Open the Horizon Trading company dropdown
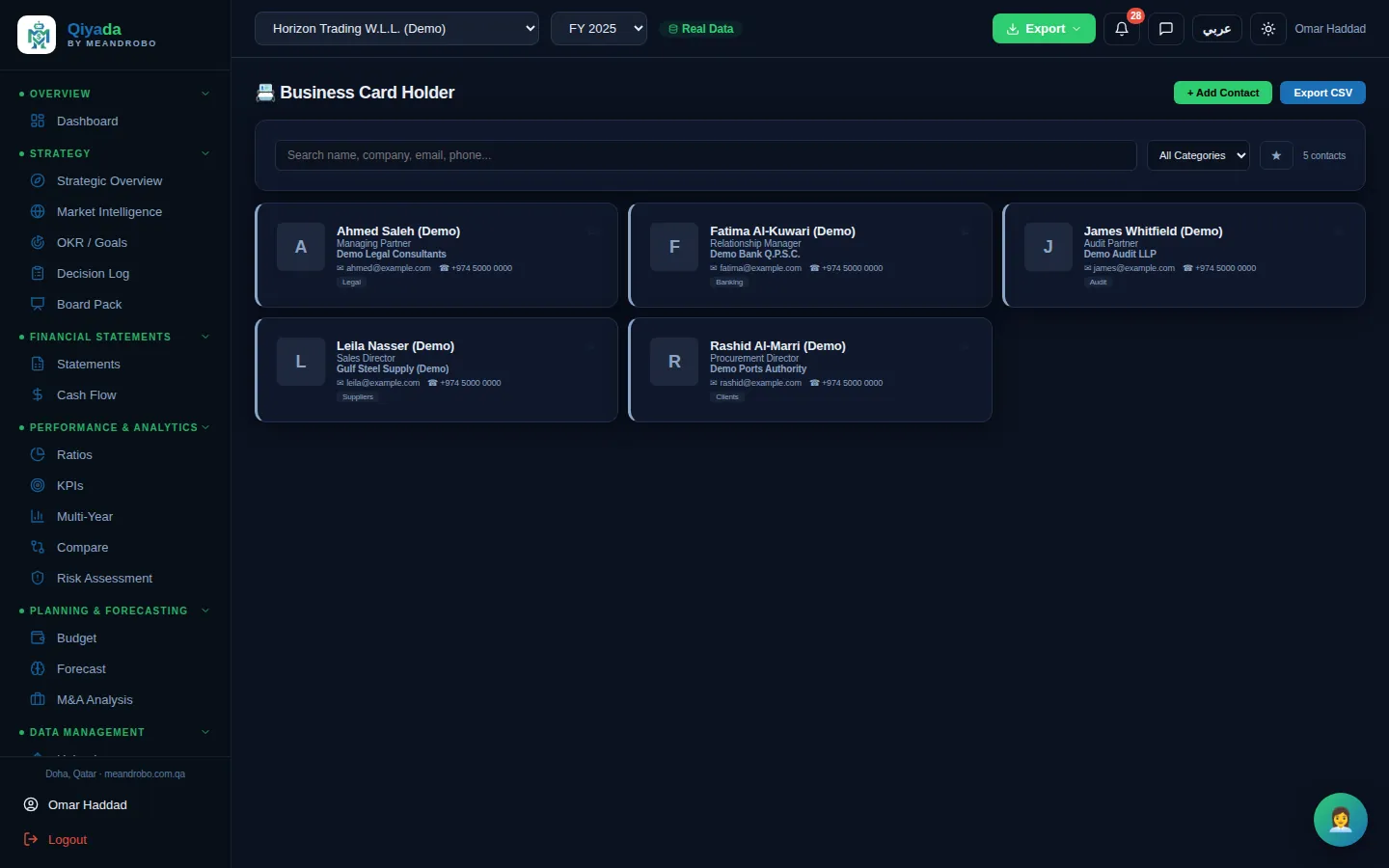This screenshot has height=868, width=1389. coord(396,29)
